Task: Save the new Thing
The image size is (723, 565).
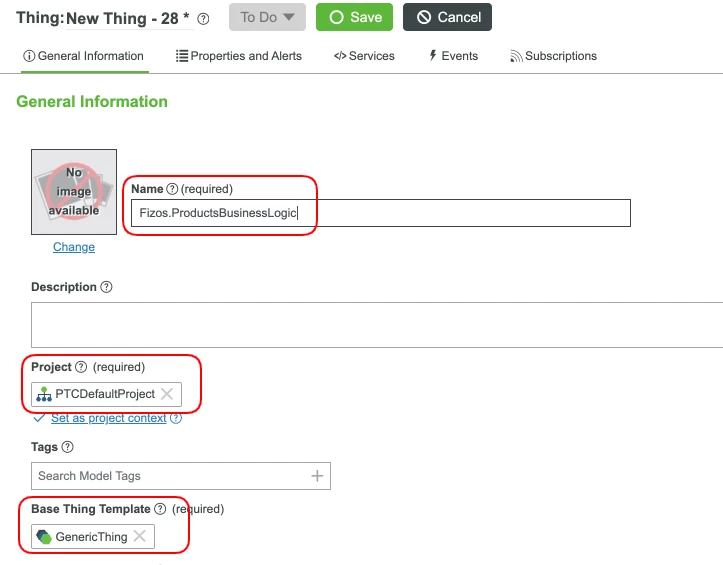Action: pyautogui.click(x=354, y=17)
